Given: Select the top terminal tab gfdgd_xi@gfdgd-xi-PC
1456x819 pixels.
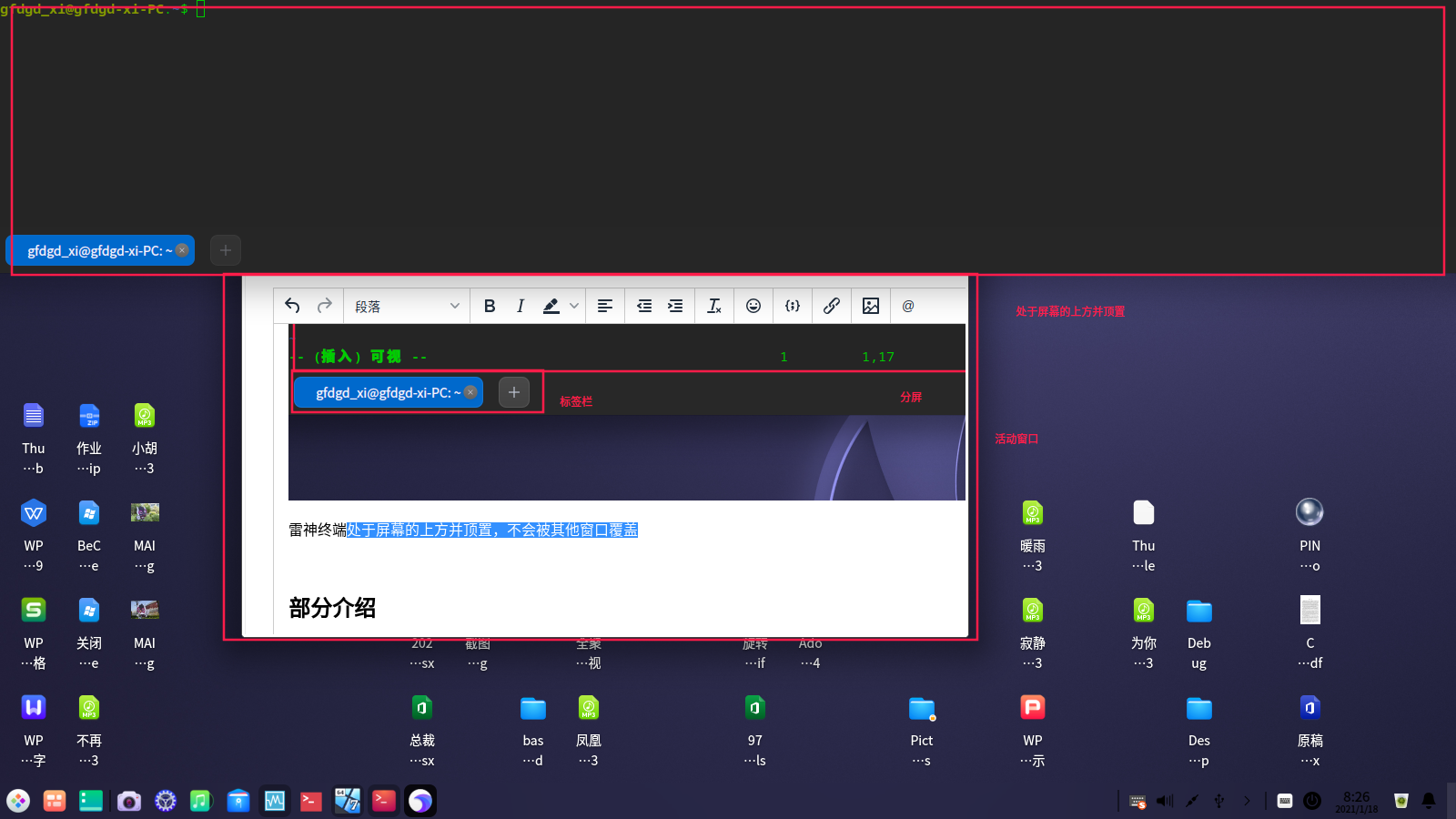Looking at the screenshot, I should [100, 250].
